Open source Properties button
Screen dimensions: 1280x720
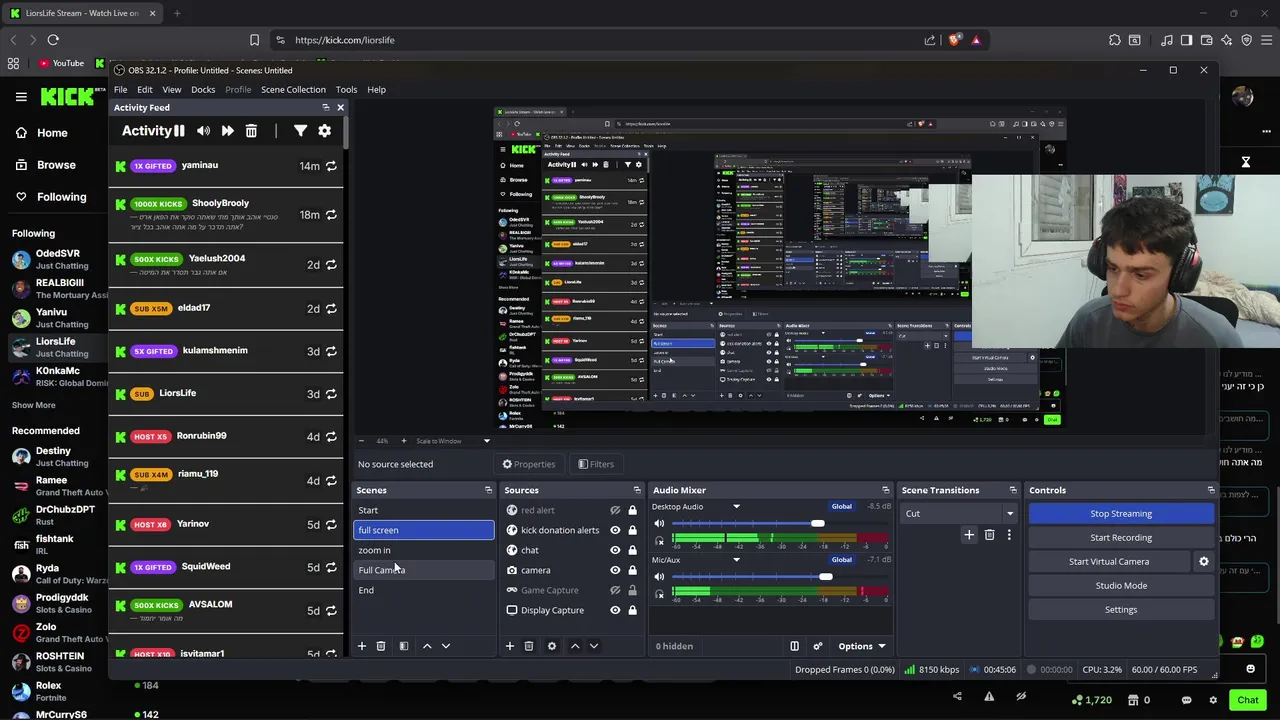click(x=529, y=464)
